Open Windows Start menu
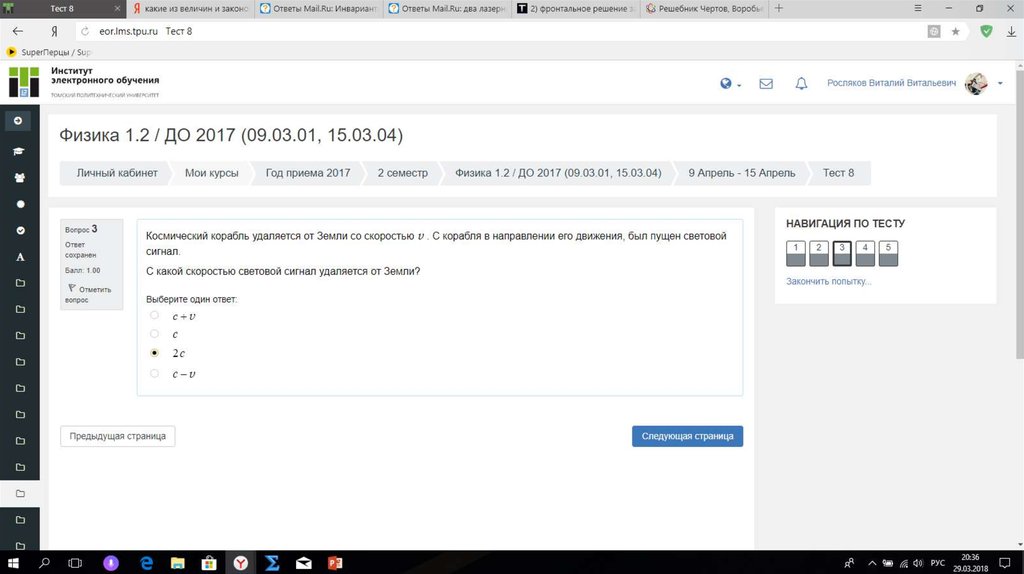Viewport: 1024px width, 574px height. (x=12, y=563)
